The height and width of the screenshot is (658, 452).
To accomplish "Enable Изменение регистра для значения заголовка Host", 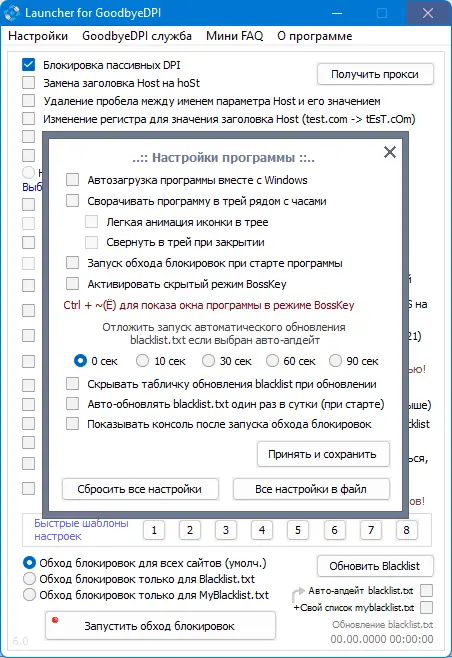I will [29, 119].
